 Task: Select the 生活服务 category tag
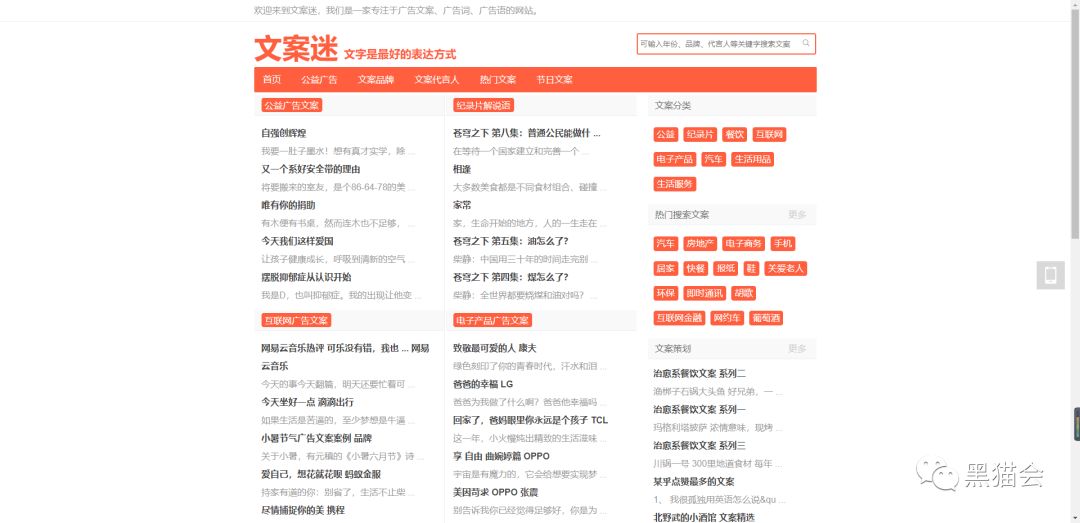click(675, 184)
